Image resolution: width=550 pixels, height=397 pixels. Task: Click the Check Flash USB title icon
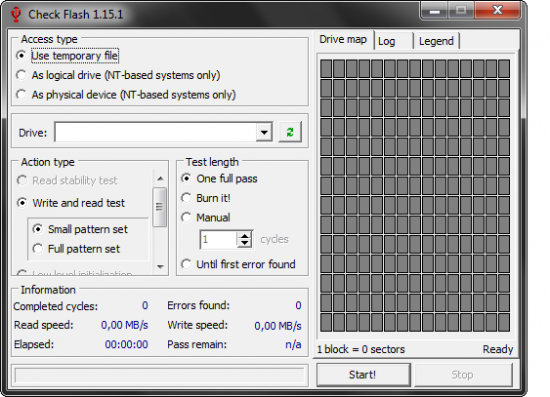point(16,15)
